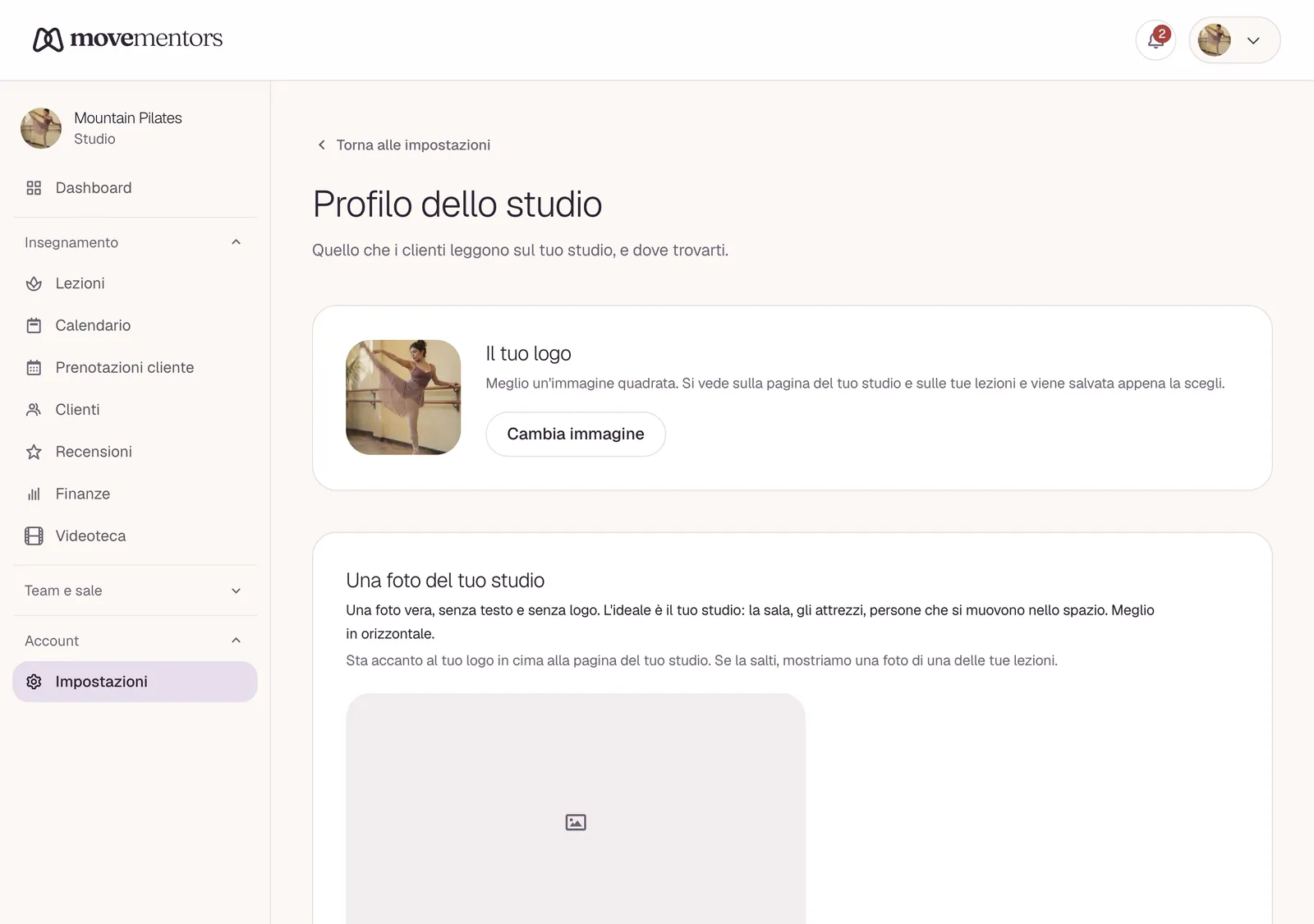Click the Lezioni lotus icon
Screen dimensions: 1314x924
[x=34, y=283]
